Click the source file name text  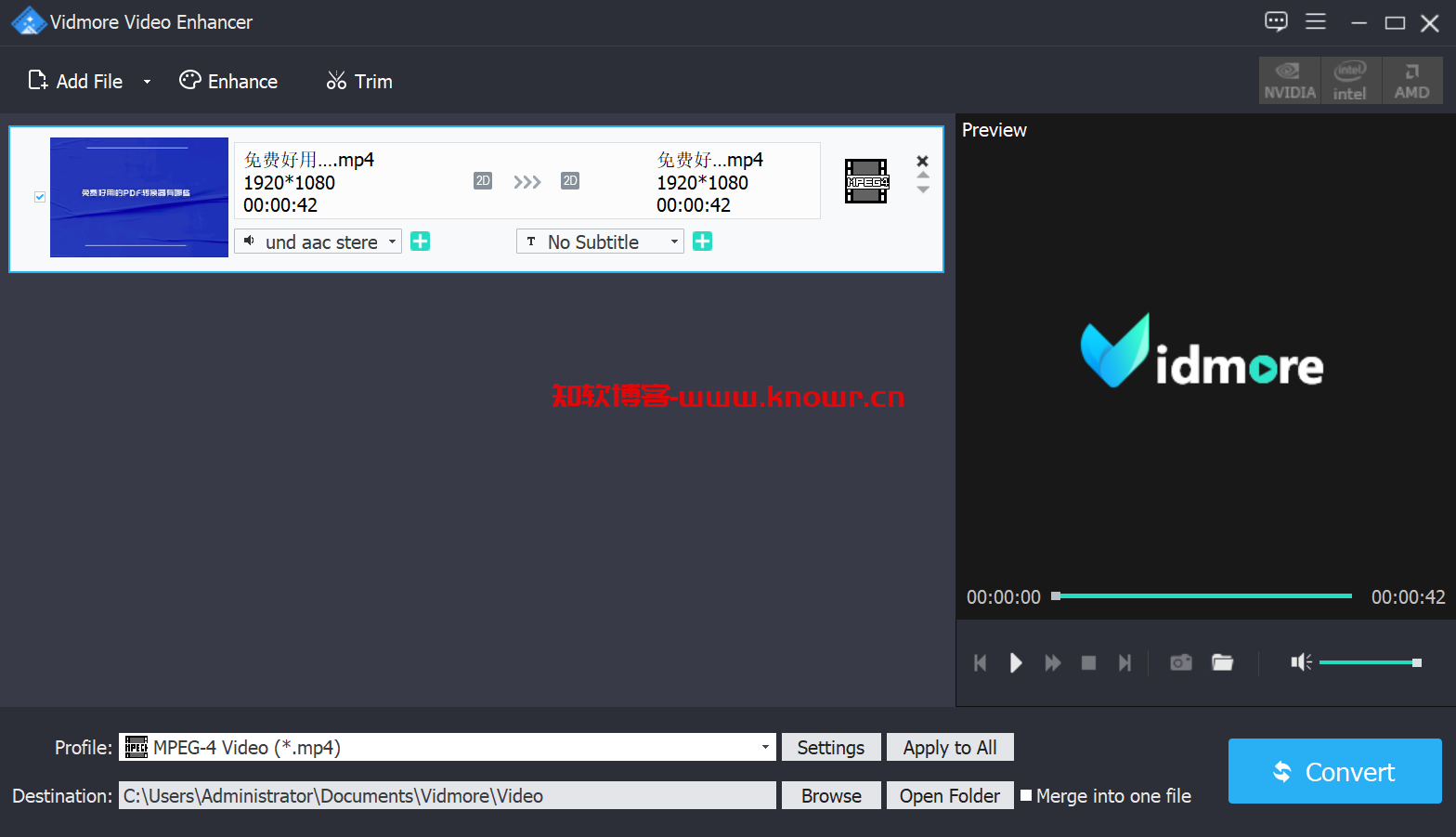pos(309,160)
